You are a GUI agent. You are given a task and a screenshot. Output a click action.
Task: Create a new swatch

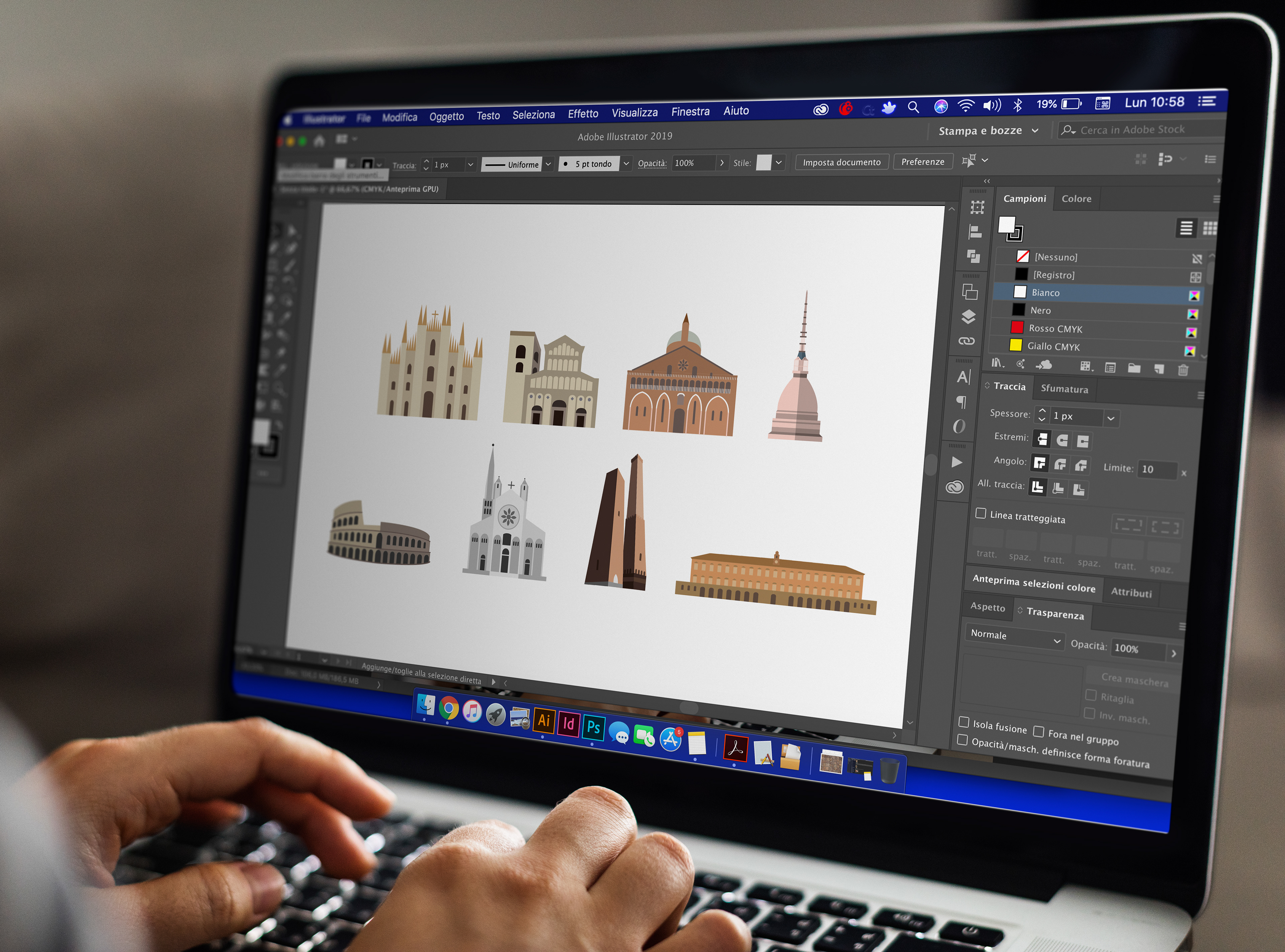click(1159, 369)
